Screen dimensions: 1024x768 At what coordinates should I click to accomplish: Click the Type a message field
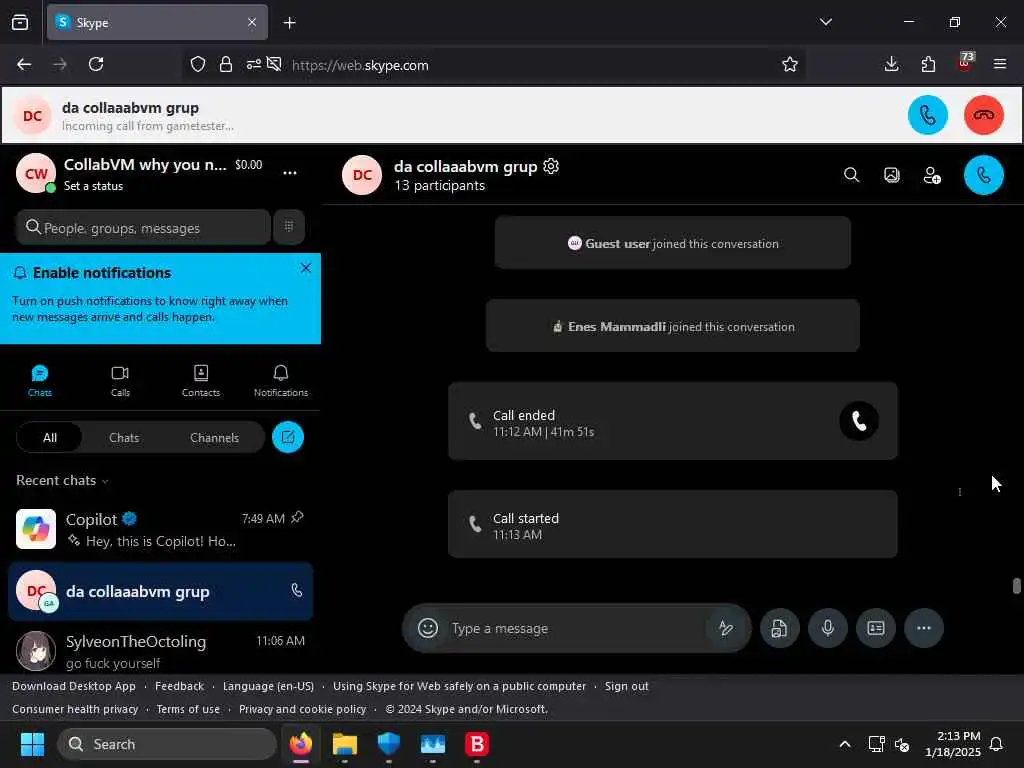tap(575, 628)
